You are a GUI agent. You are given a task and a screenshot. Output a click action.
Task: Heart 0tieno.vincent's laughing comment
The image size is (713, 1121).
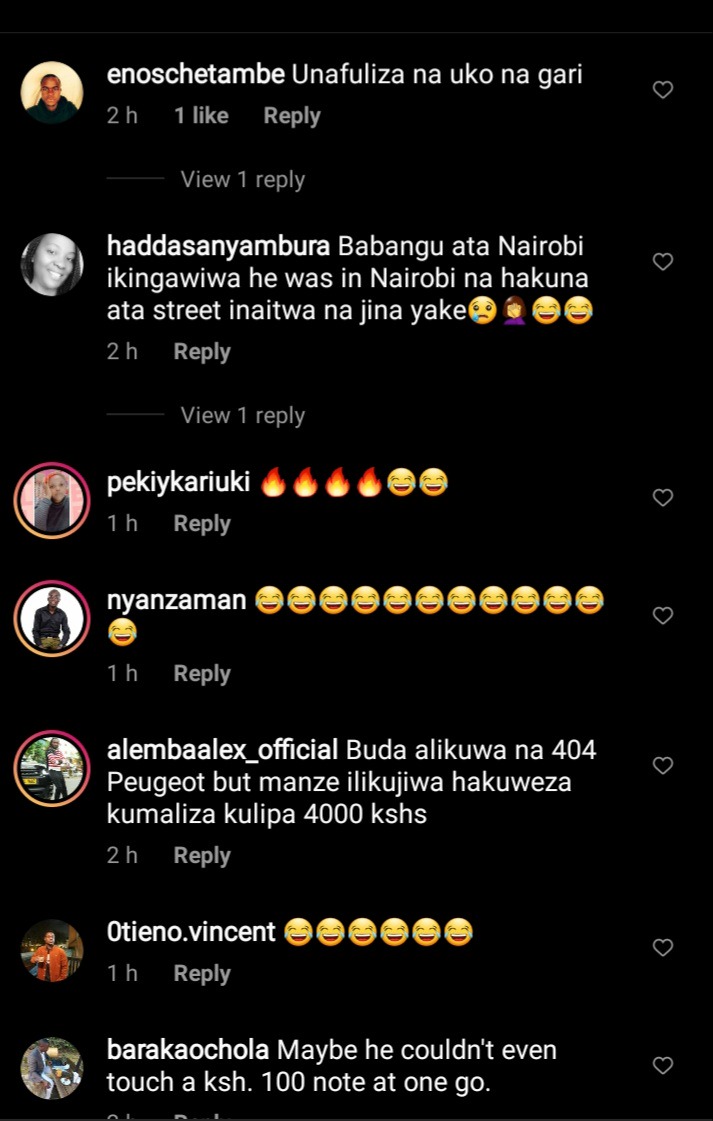pos(663,948)
